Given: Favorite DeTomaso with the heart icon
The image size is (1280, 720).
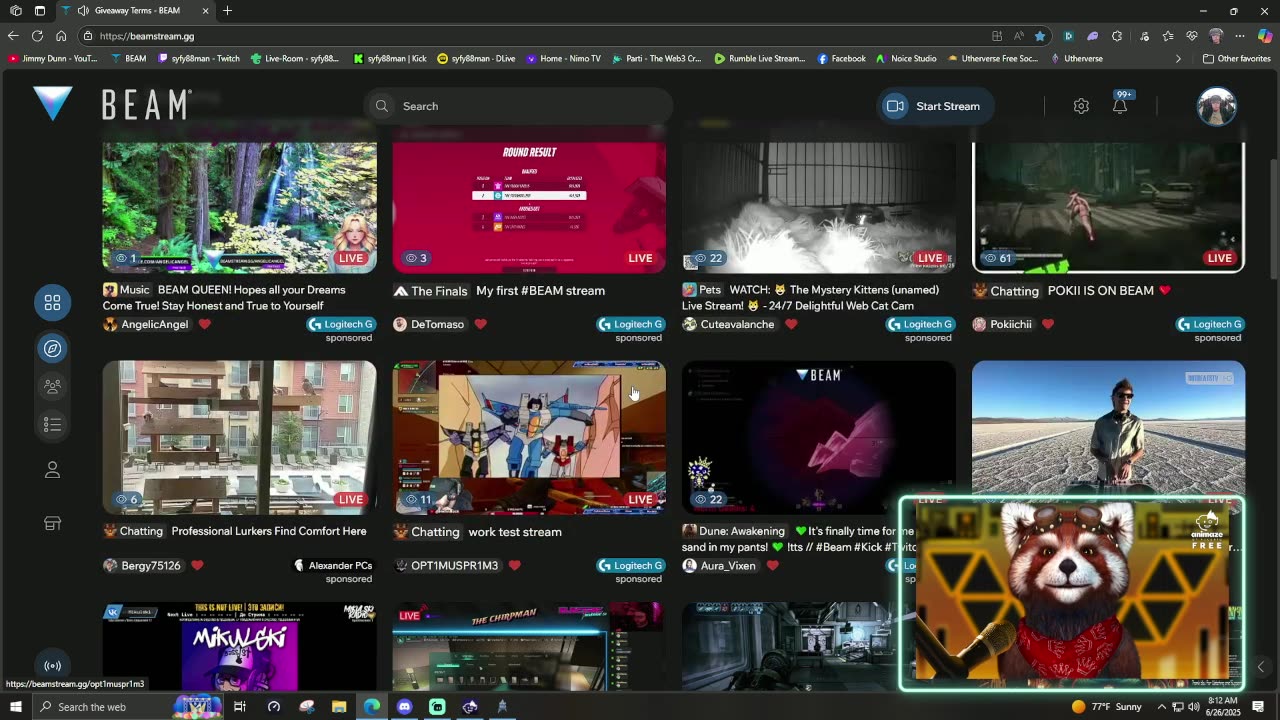Looking at the screenshot, I should point(481,324).
